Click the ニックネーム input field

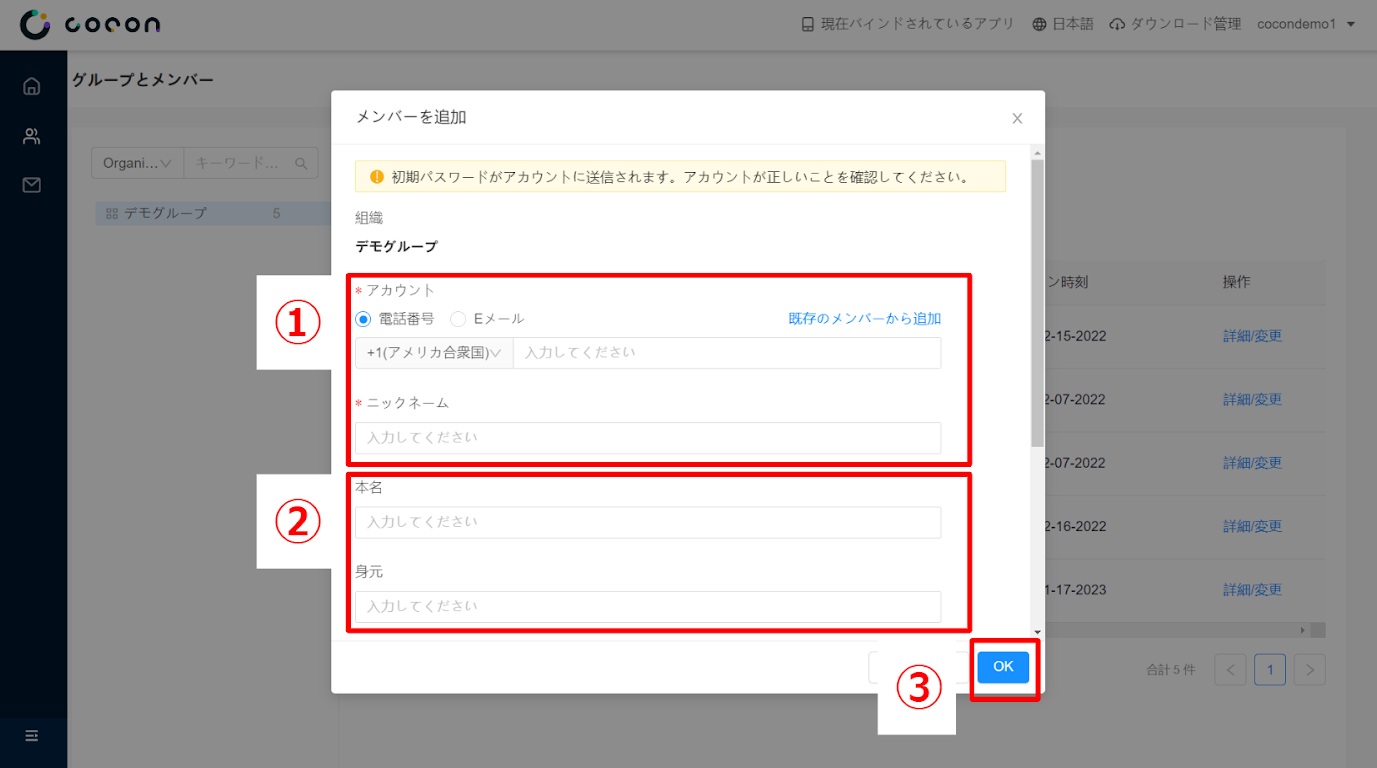click(x=648, y=438)
